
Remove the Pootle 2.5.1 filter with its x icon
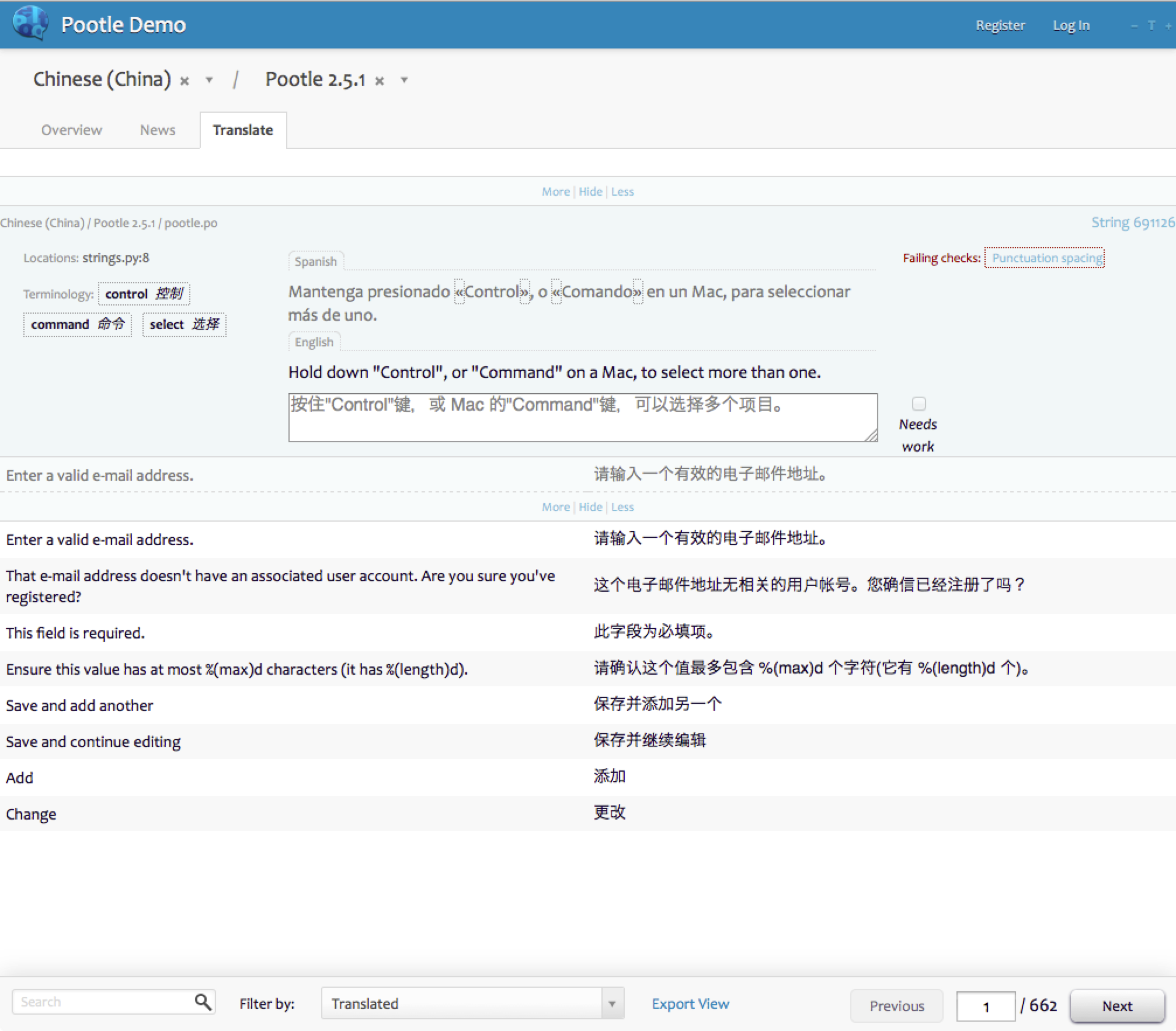[x=380, y=80]
